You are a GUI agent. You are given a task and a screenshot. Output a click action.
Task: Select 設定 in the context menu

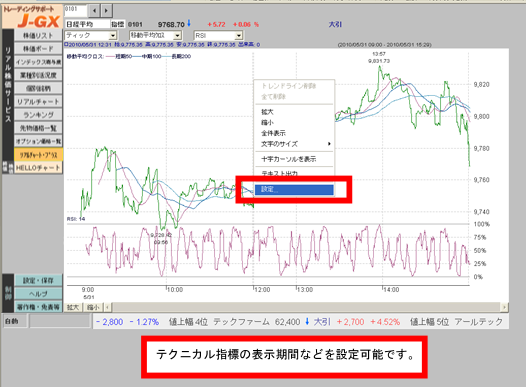294,189
